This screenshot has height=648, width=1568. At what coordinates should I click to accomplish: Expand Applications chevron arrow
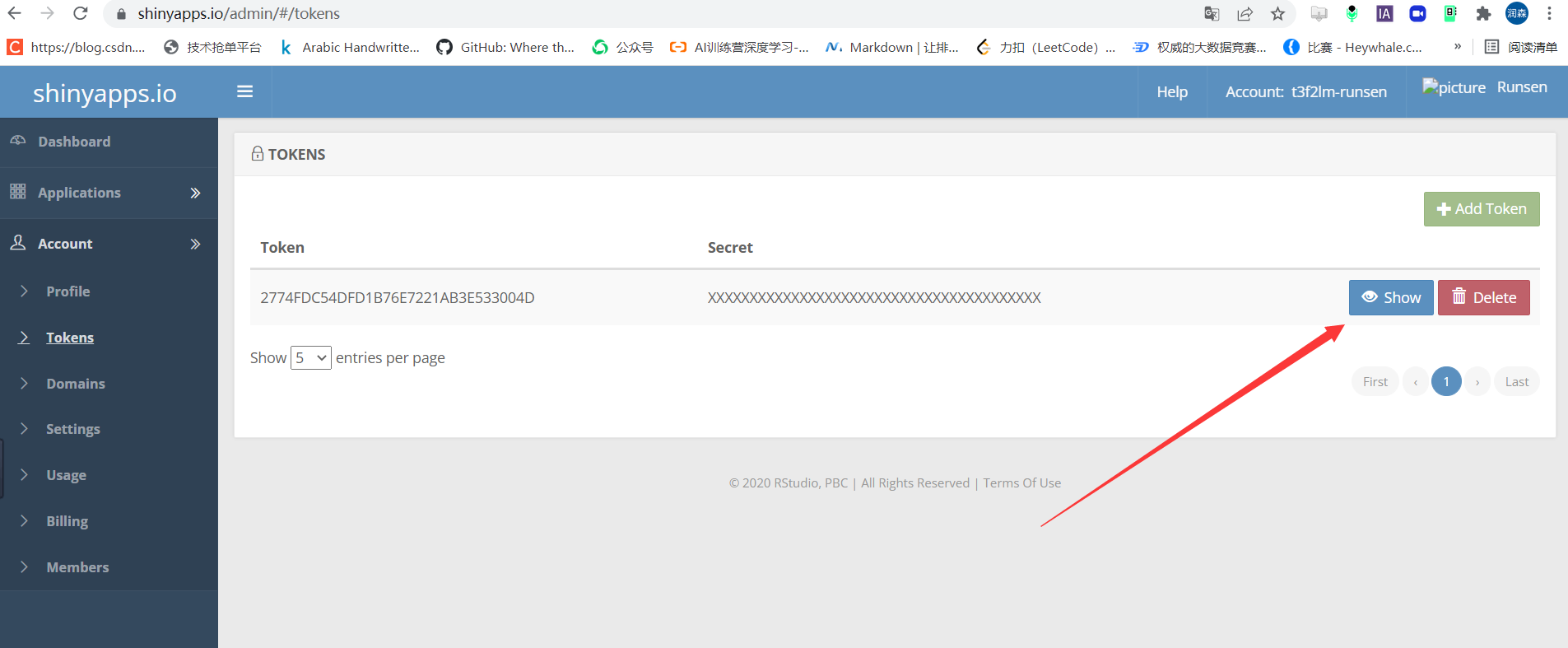tap(195, 193)
